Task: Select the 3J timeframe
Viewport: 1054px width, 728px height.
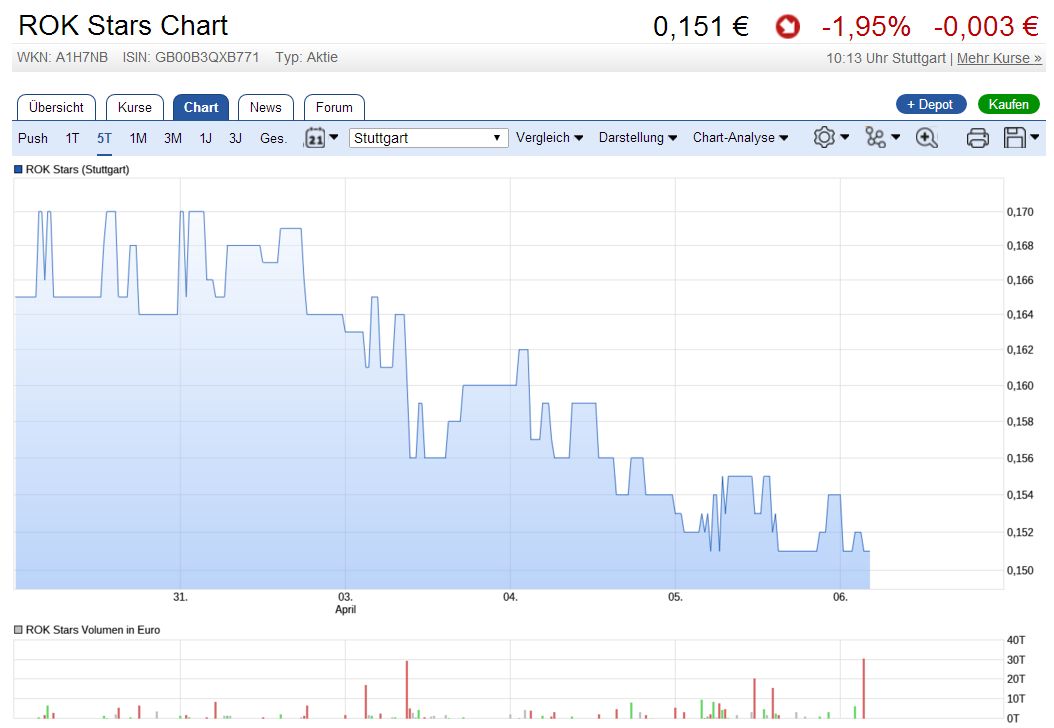Action: pos(235,138)
